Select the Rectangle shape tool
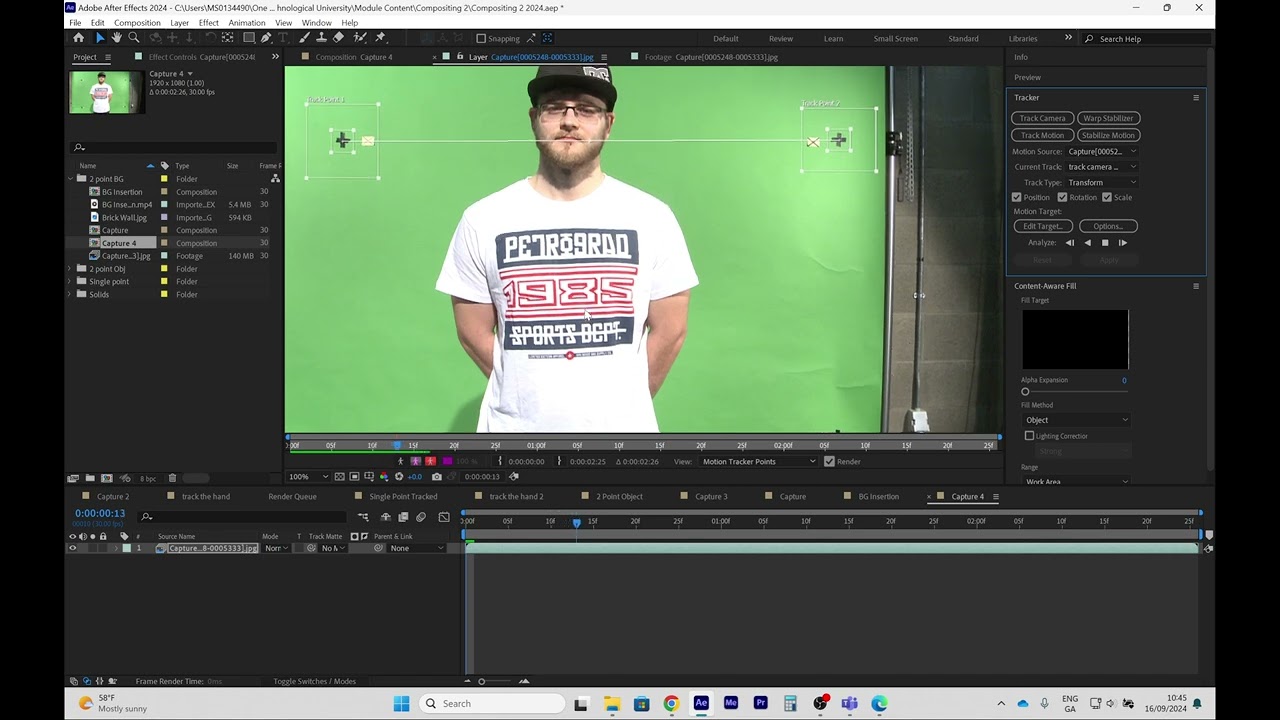This screenshot has width=1280, height=720. [249, 38]
